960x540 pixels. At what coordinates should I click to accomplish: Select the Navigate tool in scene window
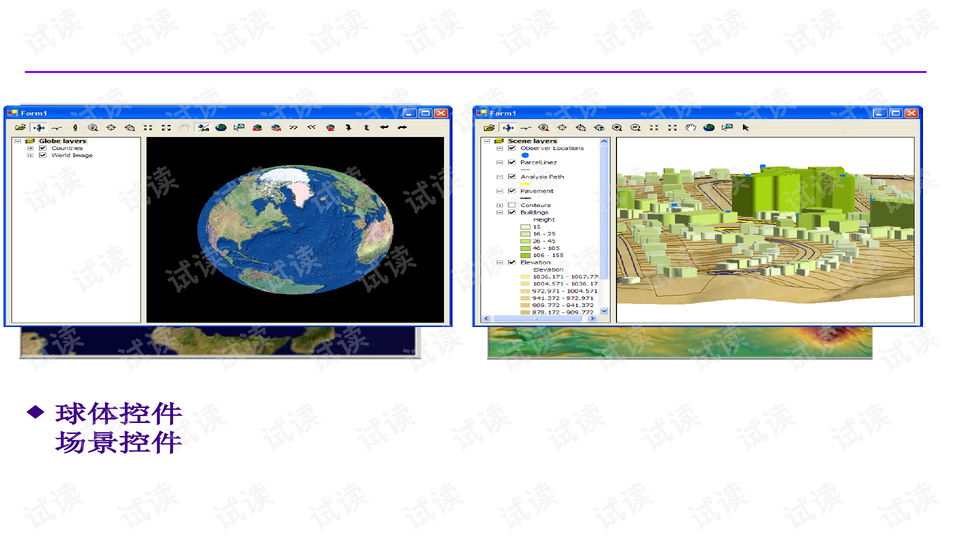(508, 127)
